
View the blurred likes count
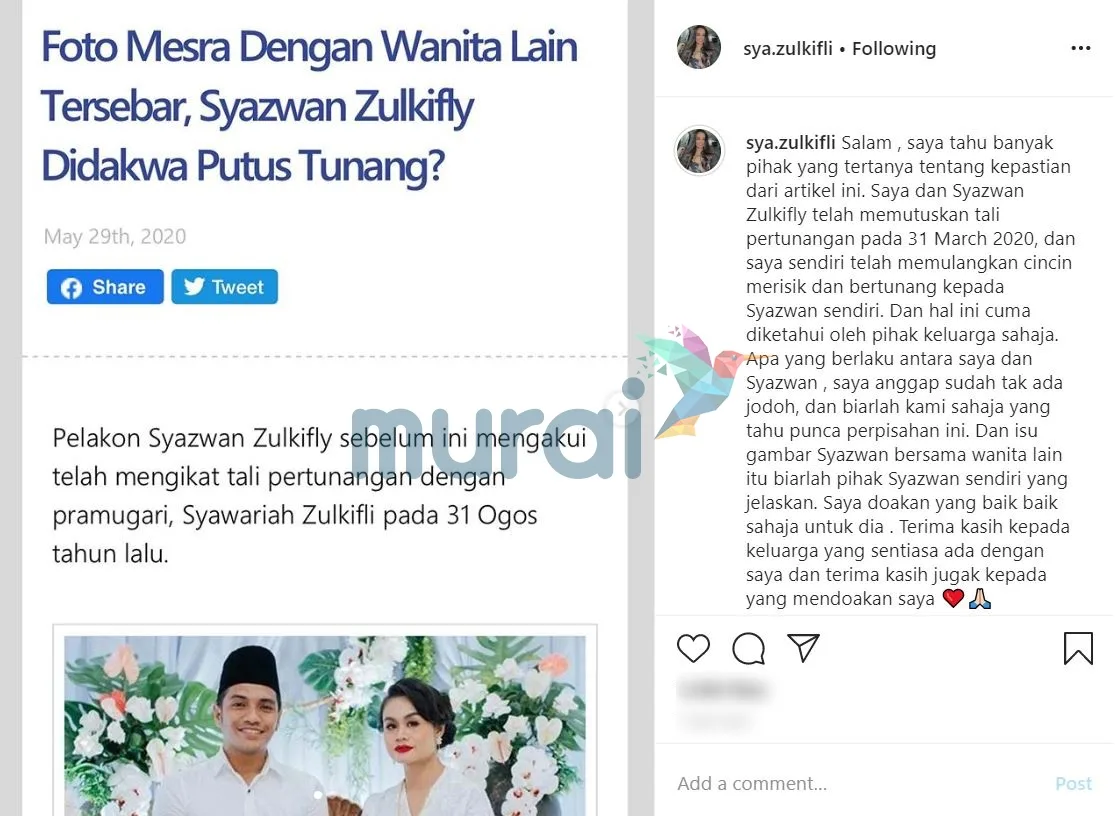click(x=723, y=689)
